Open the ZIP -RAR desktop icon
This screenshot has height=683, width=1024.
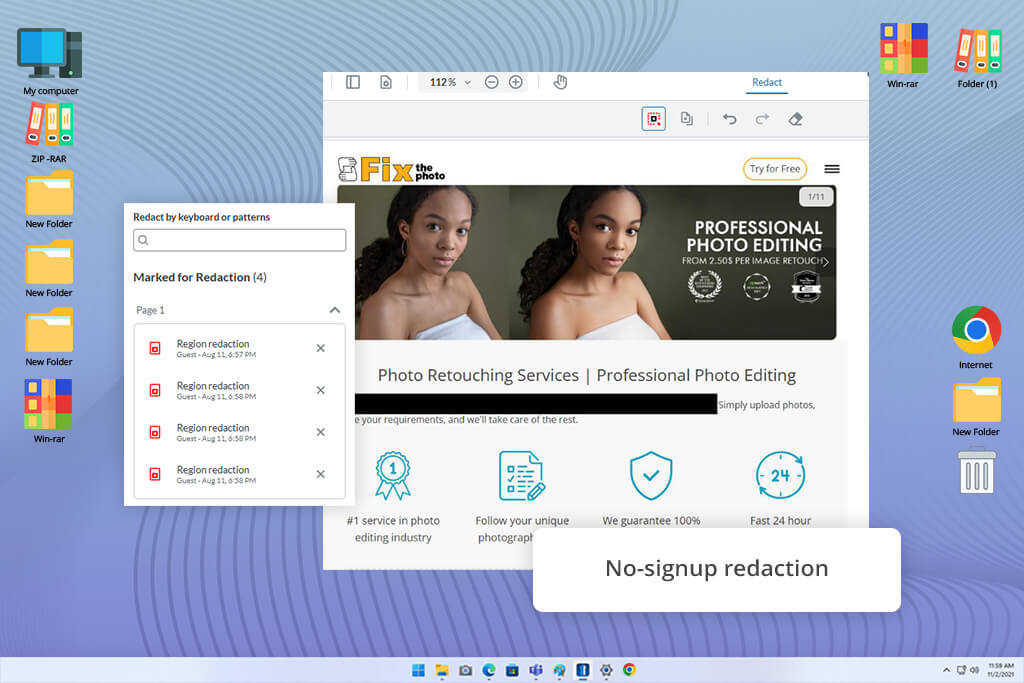coord(49,133)
